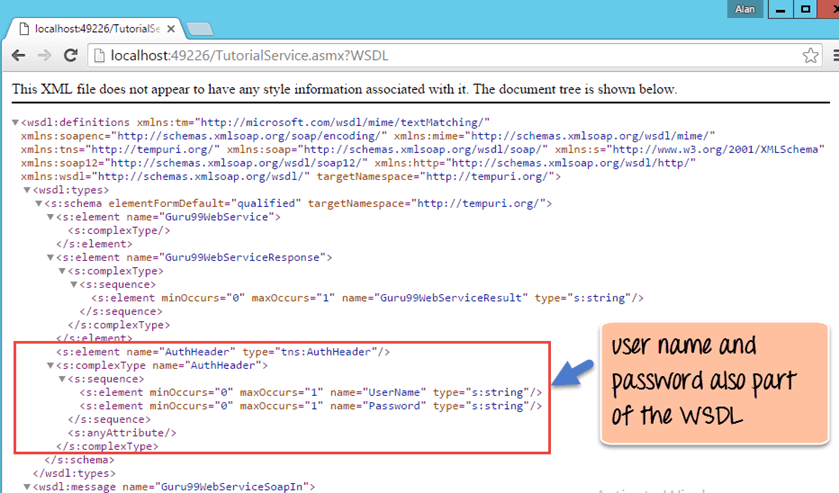Minimize the browser window
Viewport: 839px width, 493px height.
click(779, 9)
